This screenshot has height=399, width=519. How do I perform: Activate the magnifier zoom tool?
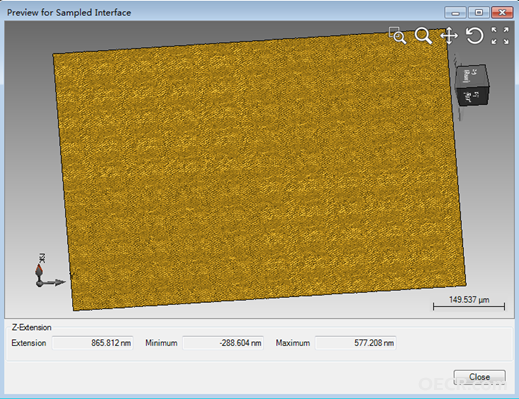[423, 35]
